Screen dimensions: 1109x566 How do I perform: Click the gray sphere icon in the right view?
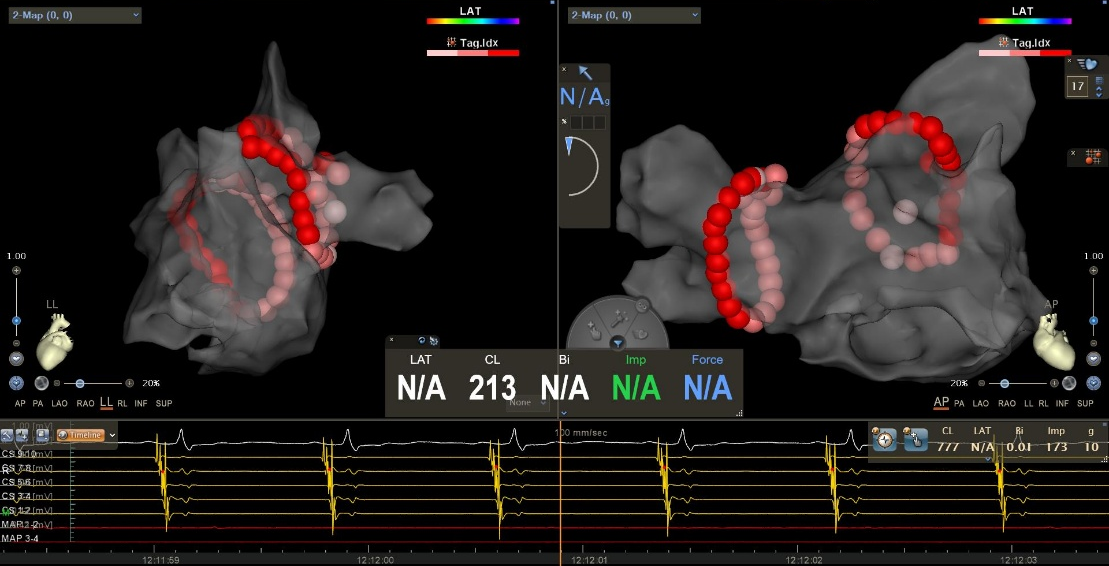click(x=1069, y=383)
